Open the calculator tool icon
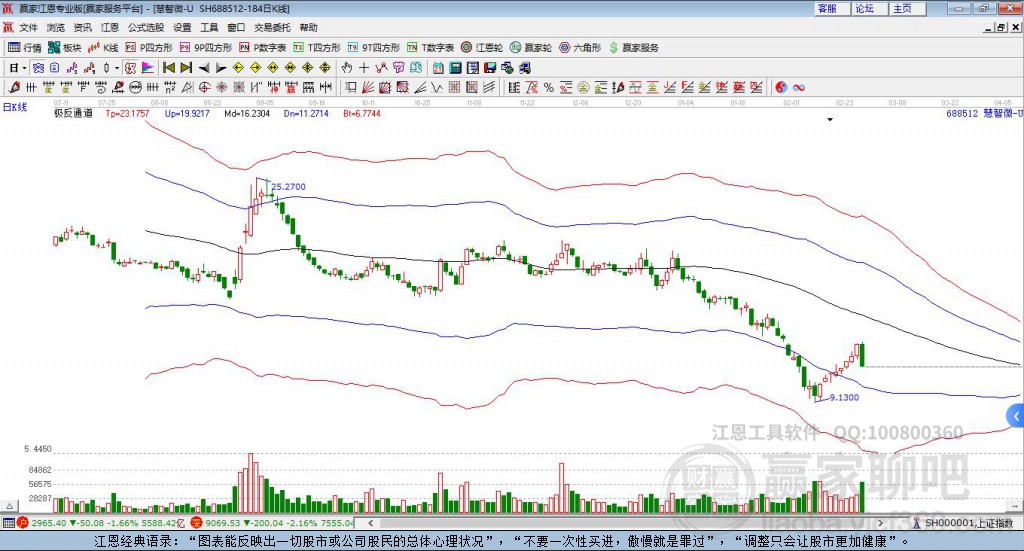 pyautogui.click(x=456, y=68)
